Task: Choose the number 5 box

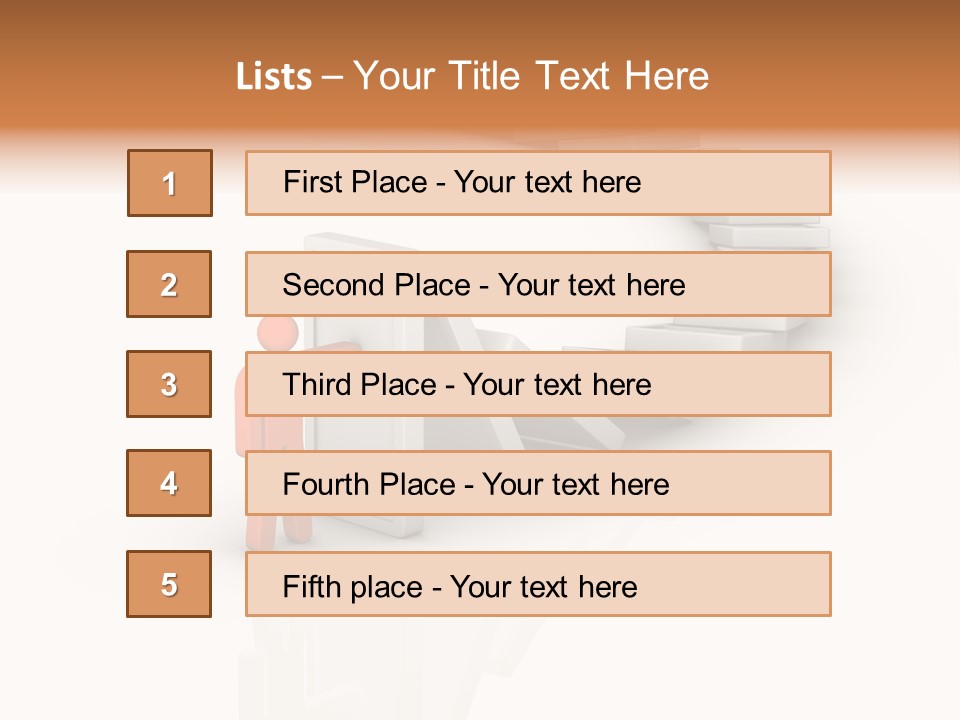Action: coord(169,584)
